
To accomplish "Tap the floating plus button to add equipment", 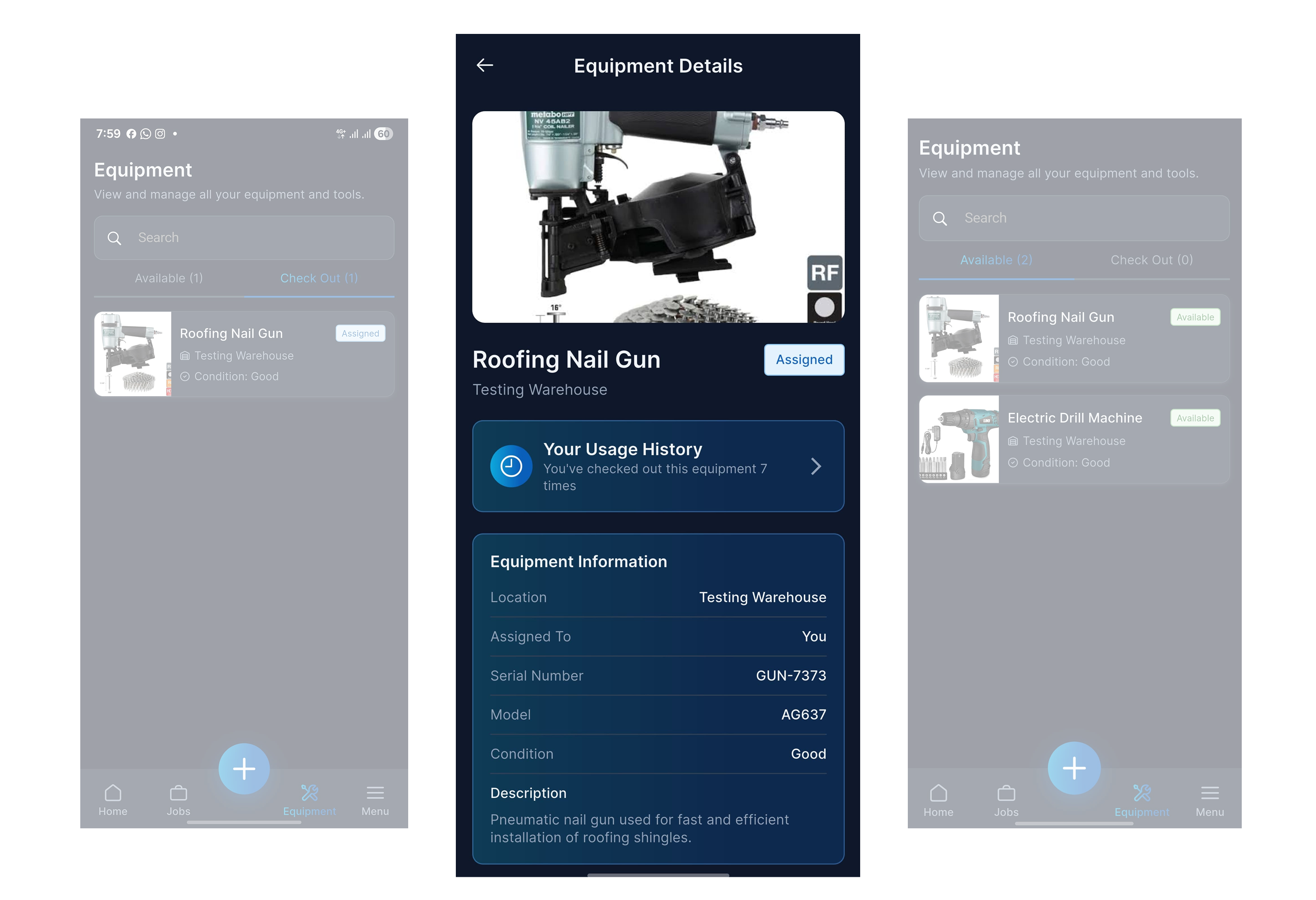I will 244,768.
